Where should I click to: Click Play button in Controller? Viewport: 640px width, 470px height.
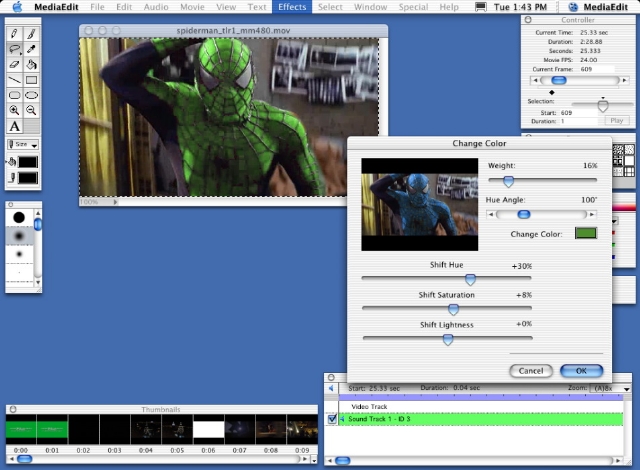point(616,121)
